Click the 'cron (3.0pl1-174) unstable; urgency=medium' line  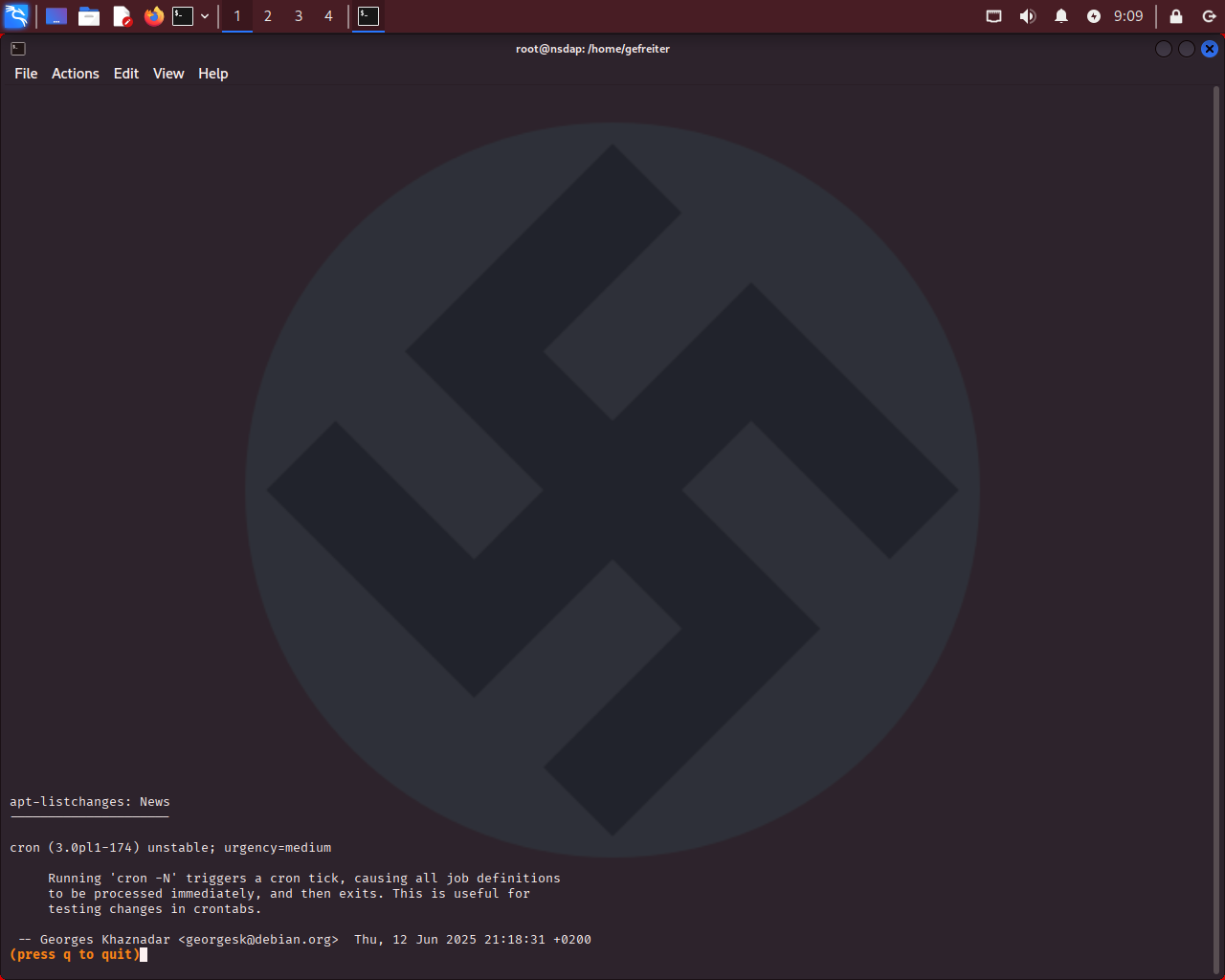(x=170, y=848)
